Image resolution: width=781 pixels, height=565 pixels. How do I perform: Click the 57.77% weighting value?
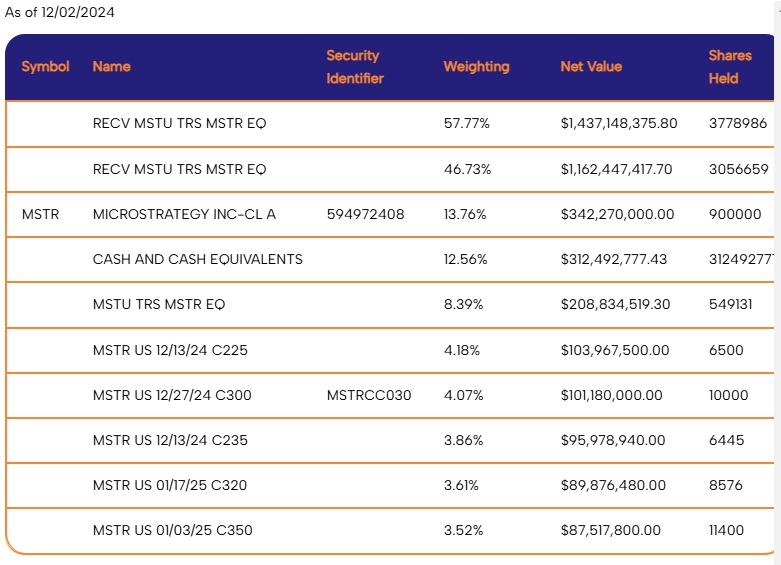pos(467,124)
